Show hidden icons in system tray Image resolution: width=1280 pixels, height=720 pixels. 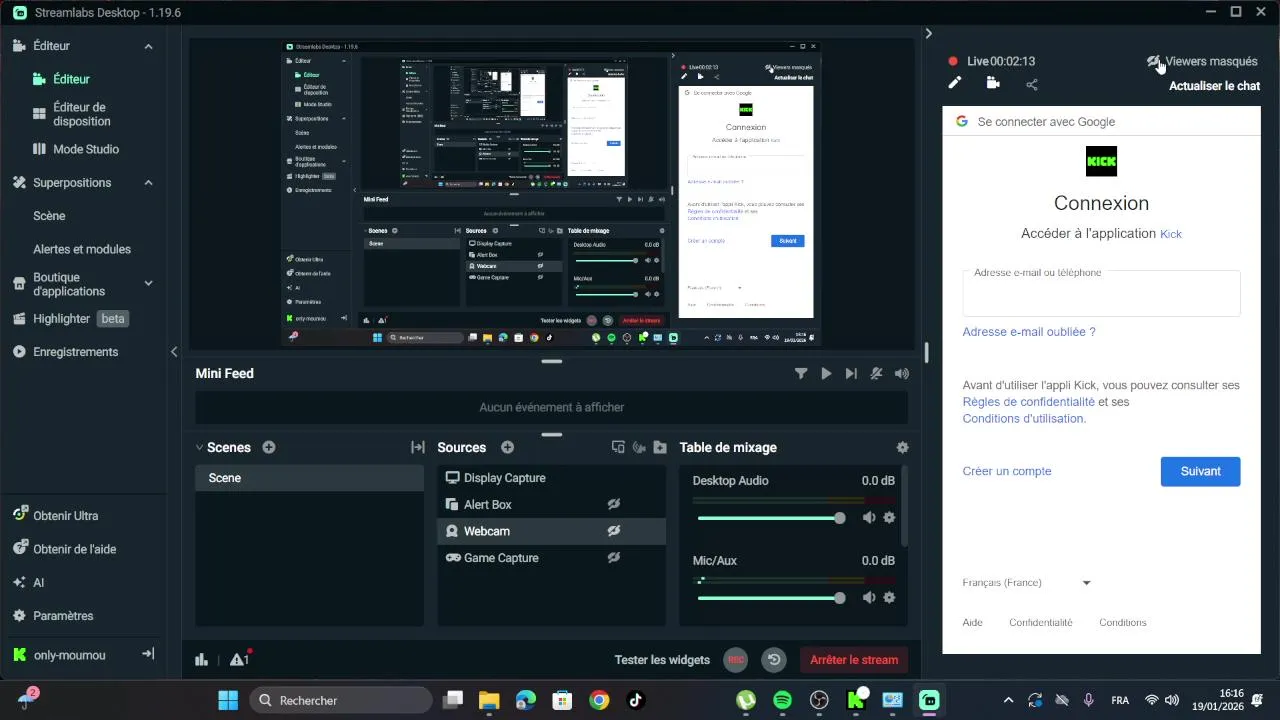[1008, 701]
